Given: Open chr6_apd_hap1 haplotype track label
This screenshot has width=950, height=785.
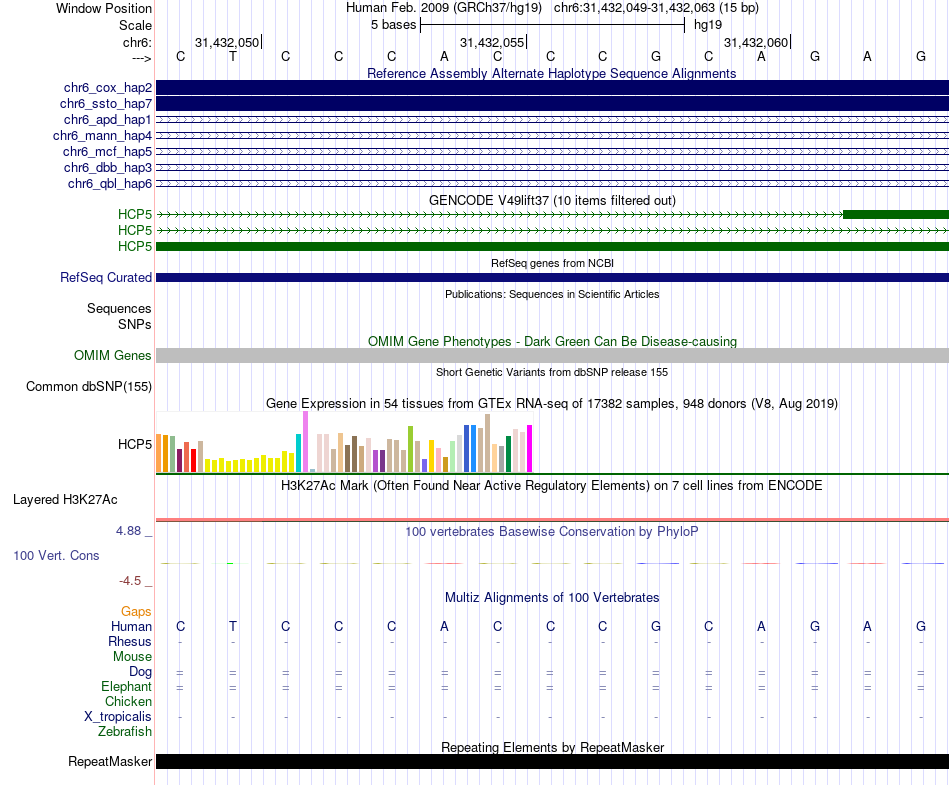Looking at the screenshot, I should (x=108, y=119).
